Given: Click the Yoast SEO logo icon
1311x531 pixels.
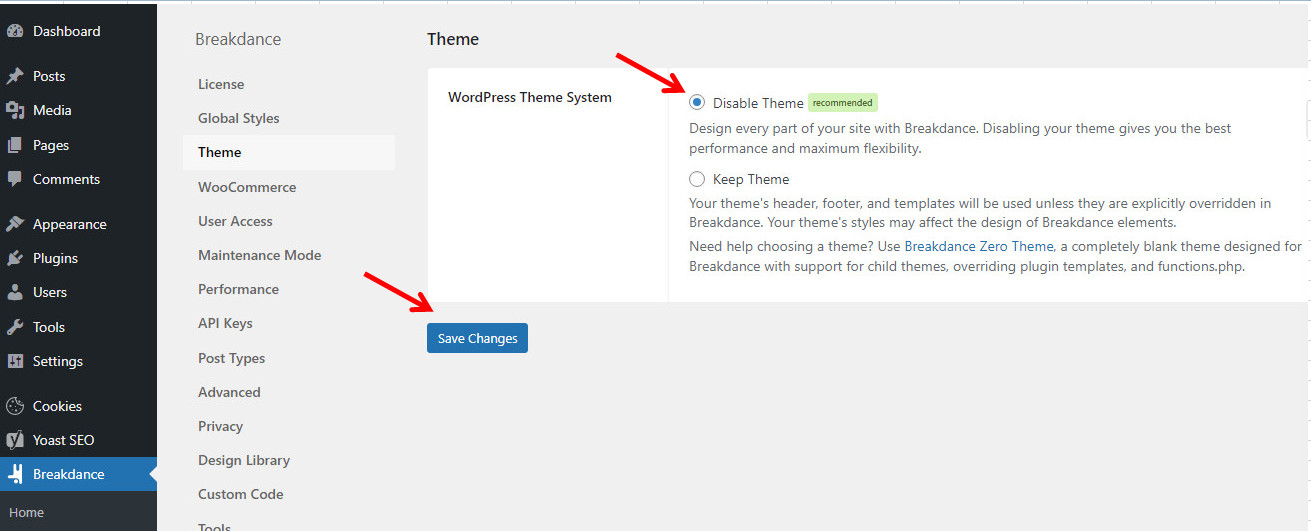Looking at the screenshot, I should click(x=15, y=440).
